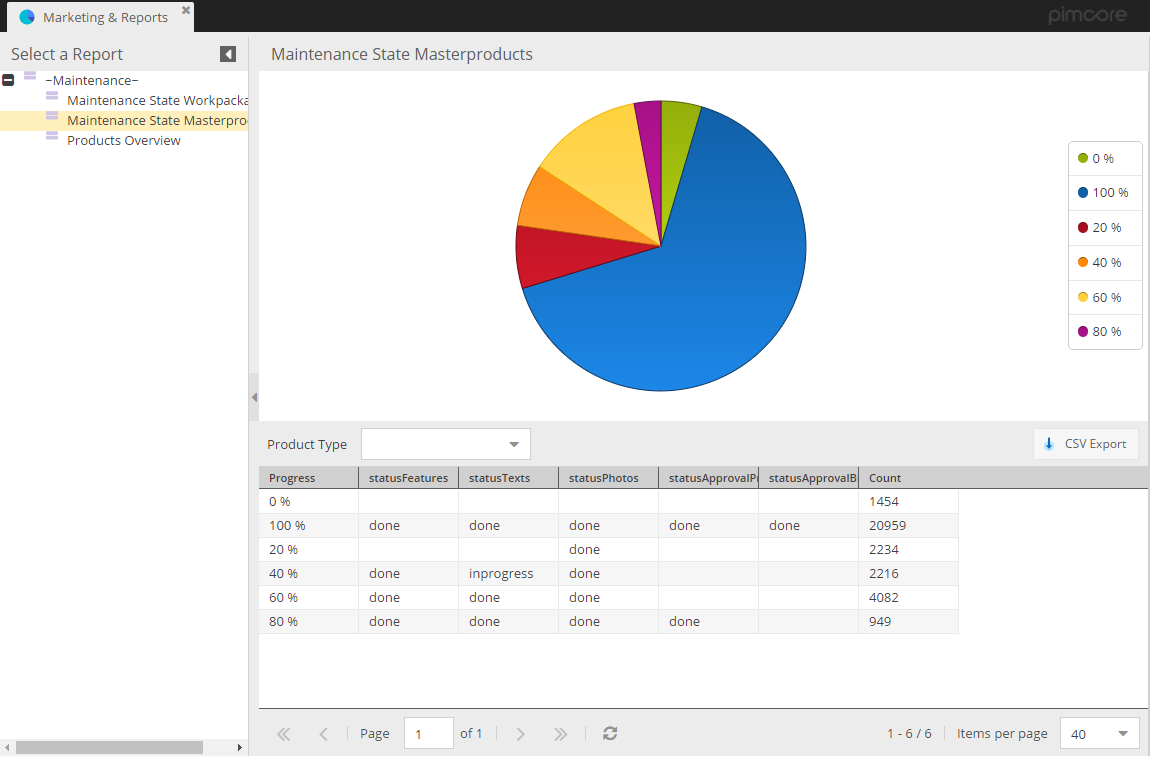This screenshot has width=1150, height=757.
Task: Click the page number input field
Action: coord(428,733)
